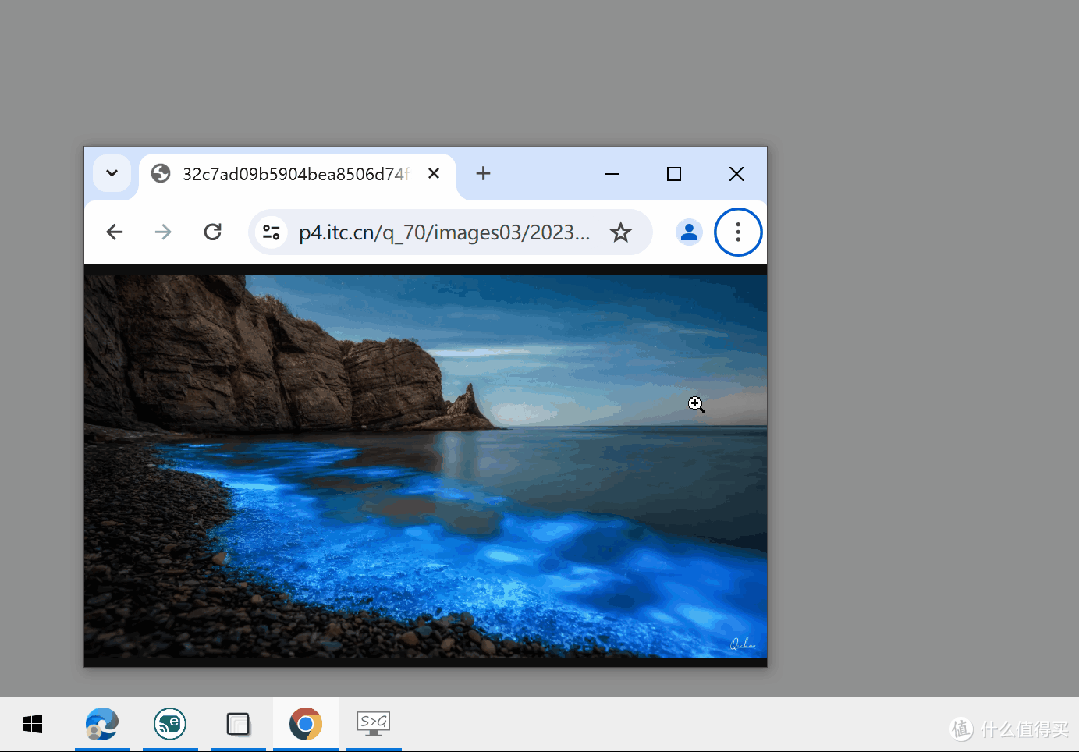Open a new tab with plus button
This screenshot has width=1079, height=752.
point(483,173)
